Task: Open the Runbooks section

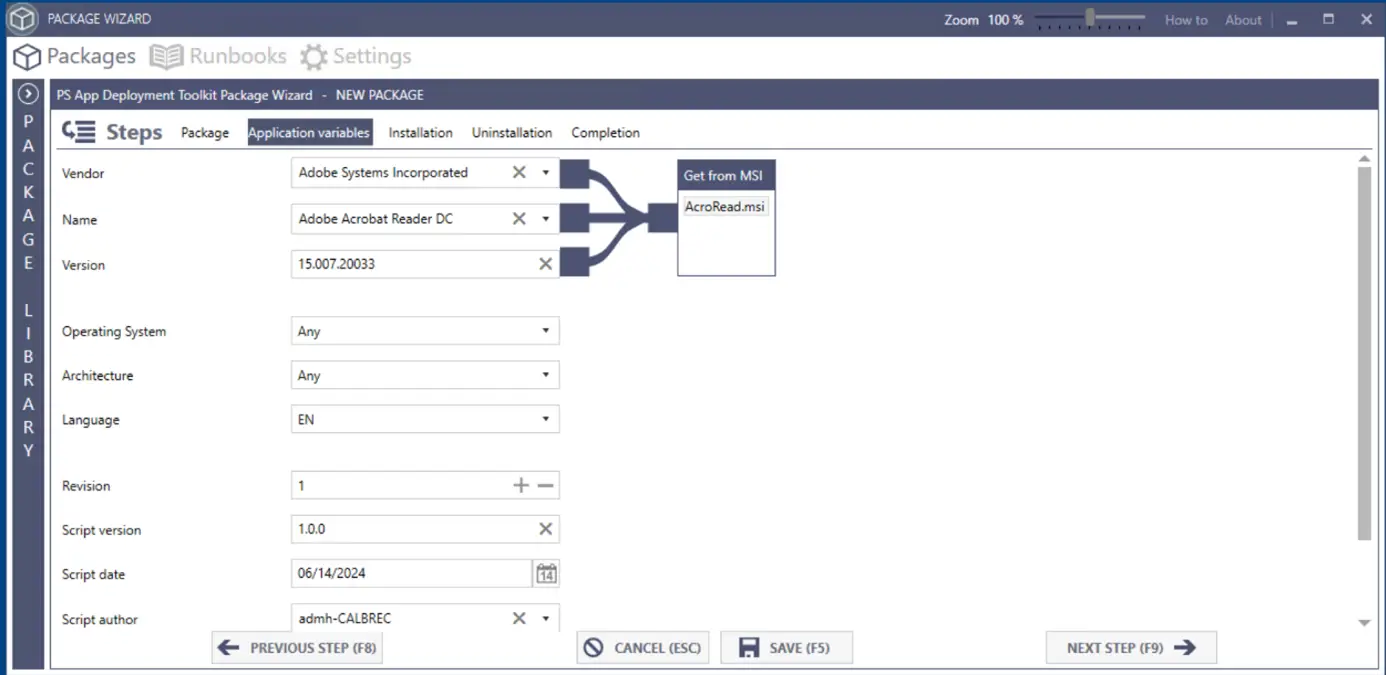Action: (x=218, y=56)
